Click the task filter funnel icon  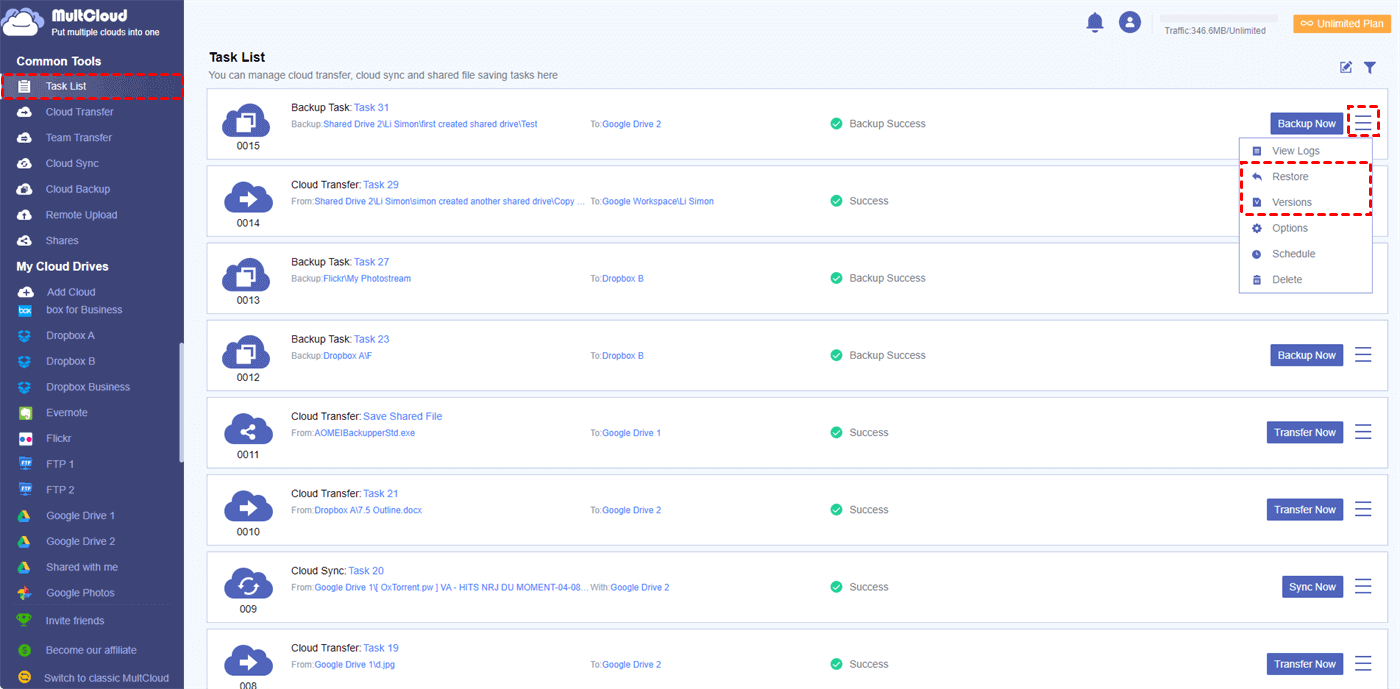click(1370, 67)
